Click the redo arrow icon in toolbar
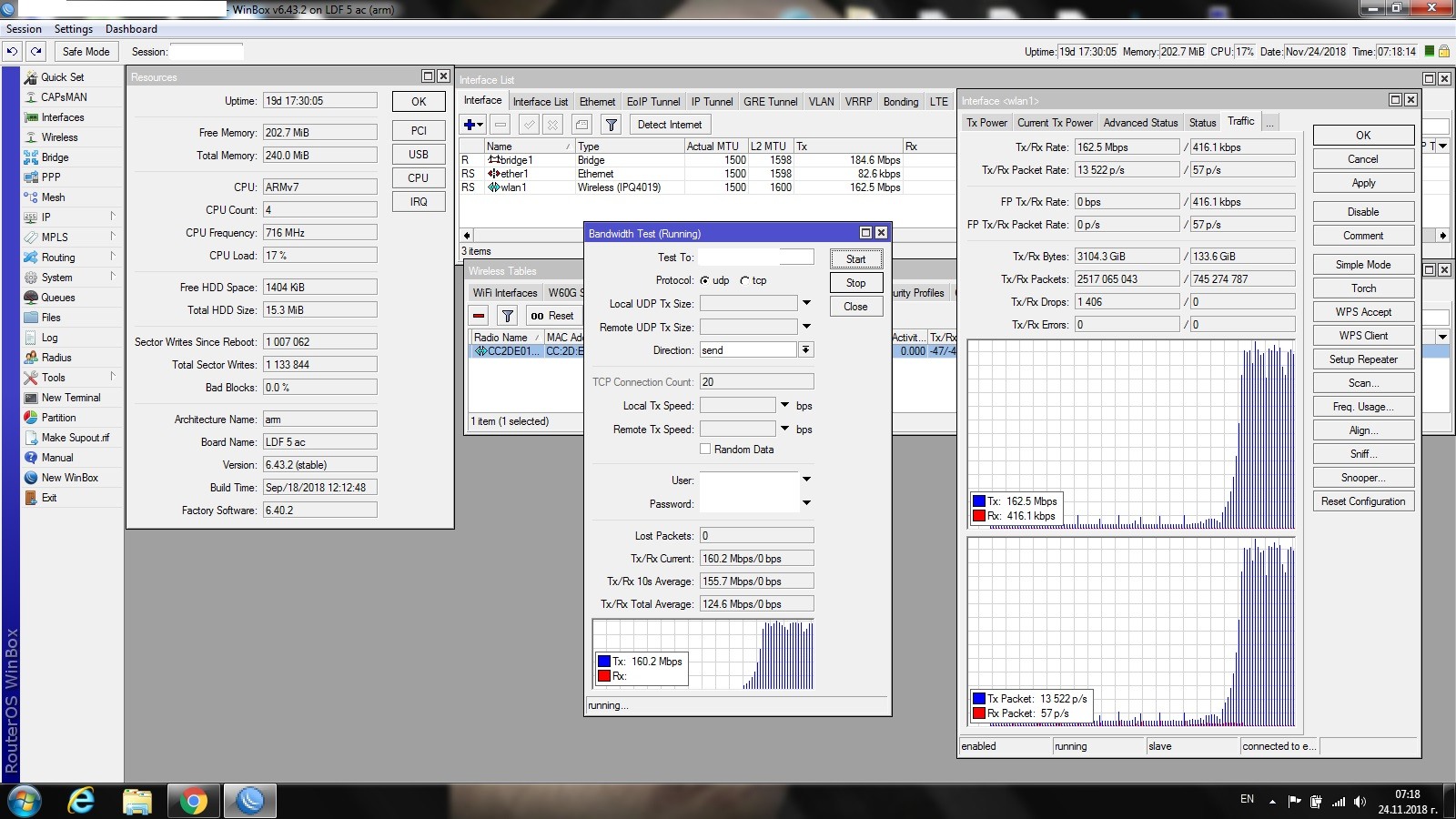Viewport: 1456px width, 819px height. click(35, 52)
